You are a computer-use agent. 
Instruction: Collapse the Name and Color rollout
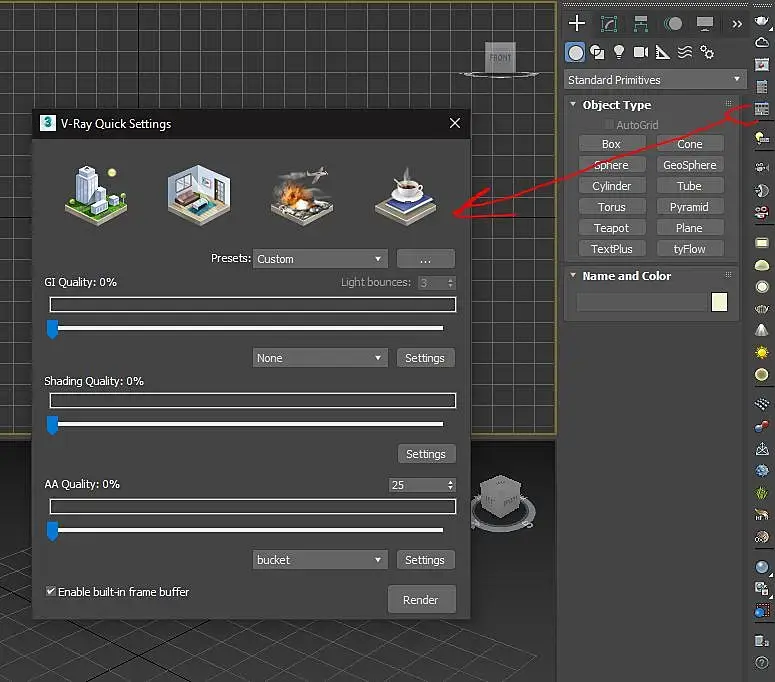[573, 275]
